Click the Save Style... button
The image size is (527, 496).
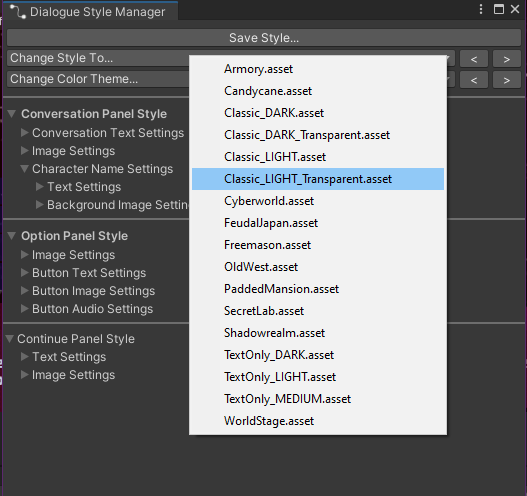[x=264, y=38]
